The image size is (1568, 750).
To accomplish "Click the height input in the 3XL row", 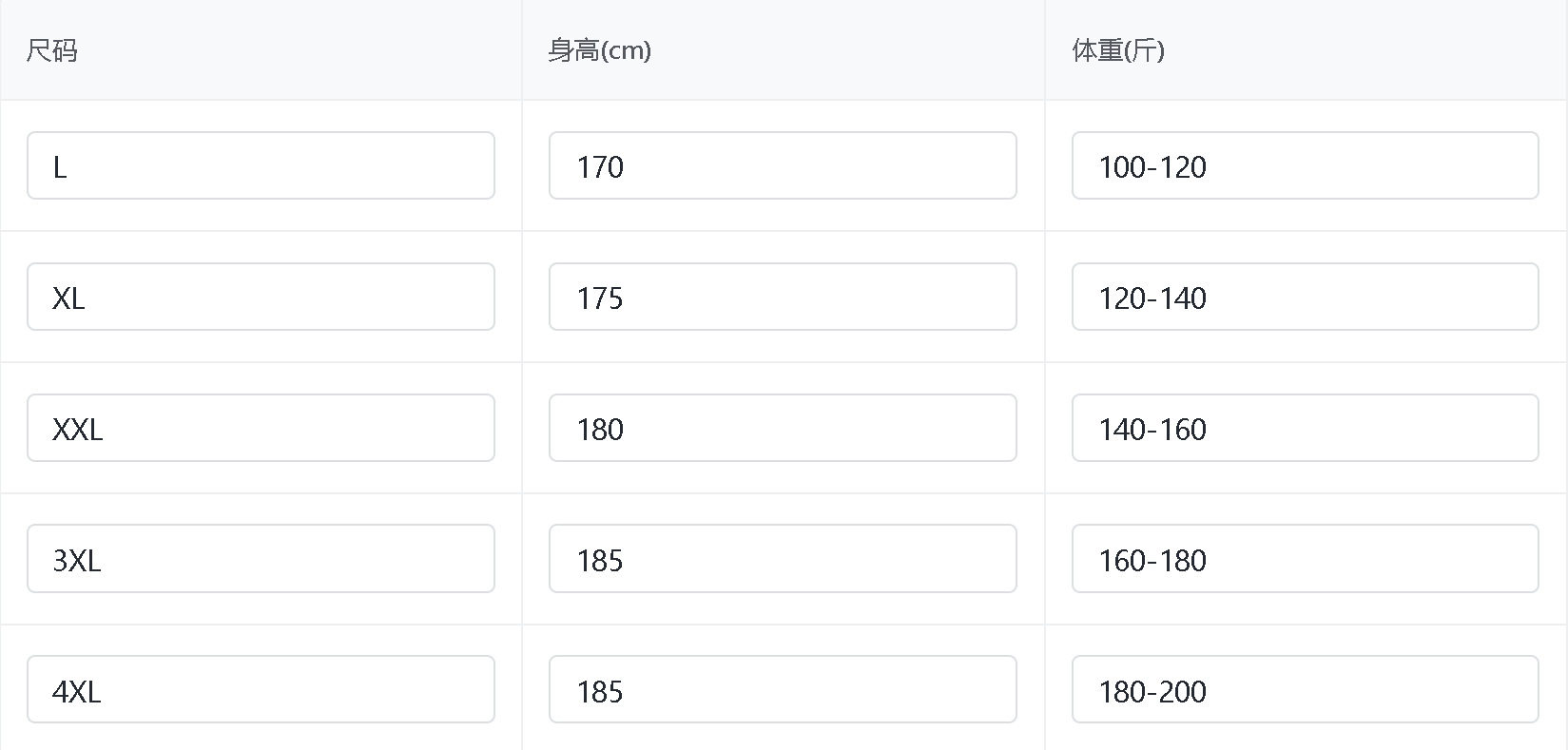I will pos(783,559).
